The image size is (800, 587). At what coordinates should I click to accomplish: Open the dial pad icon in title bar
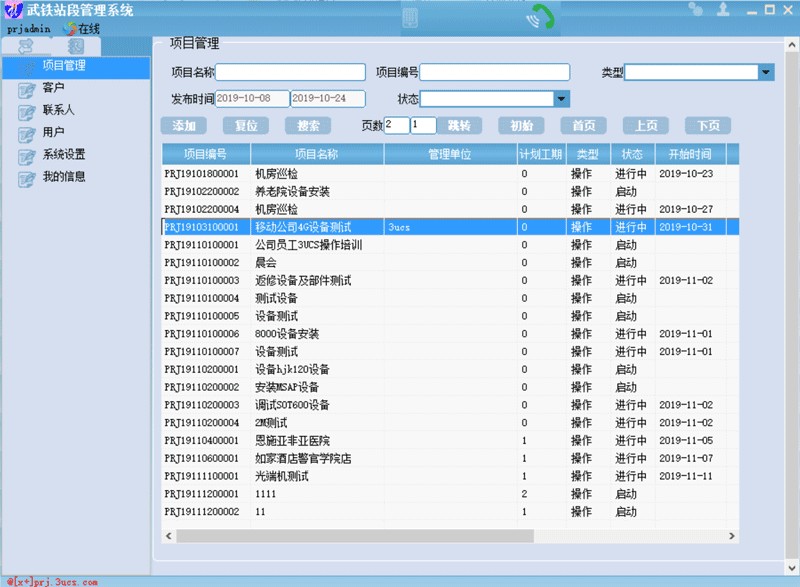tap(410, 18)
